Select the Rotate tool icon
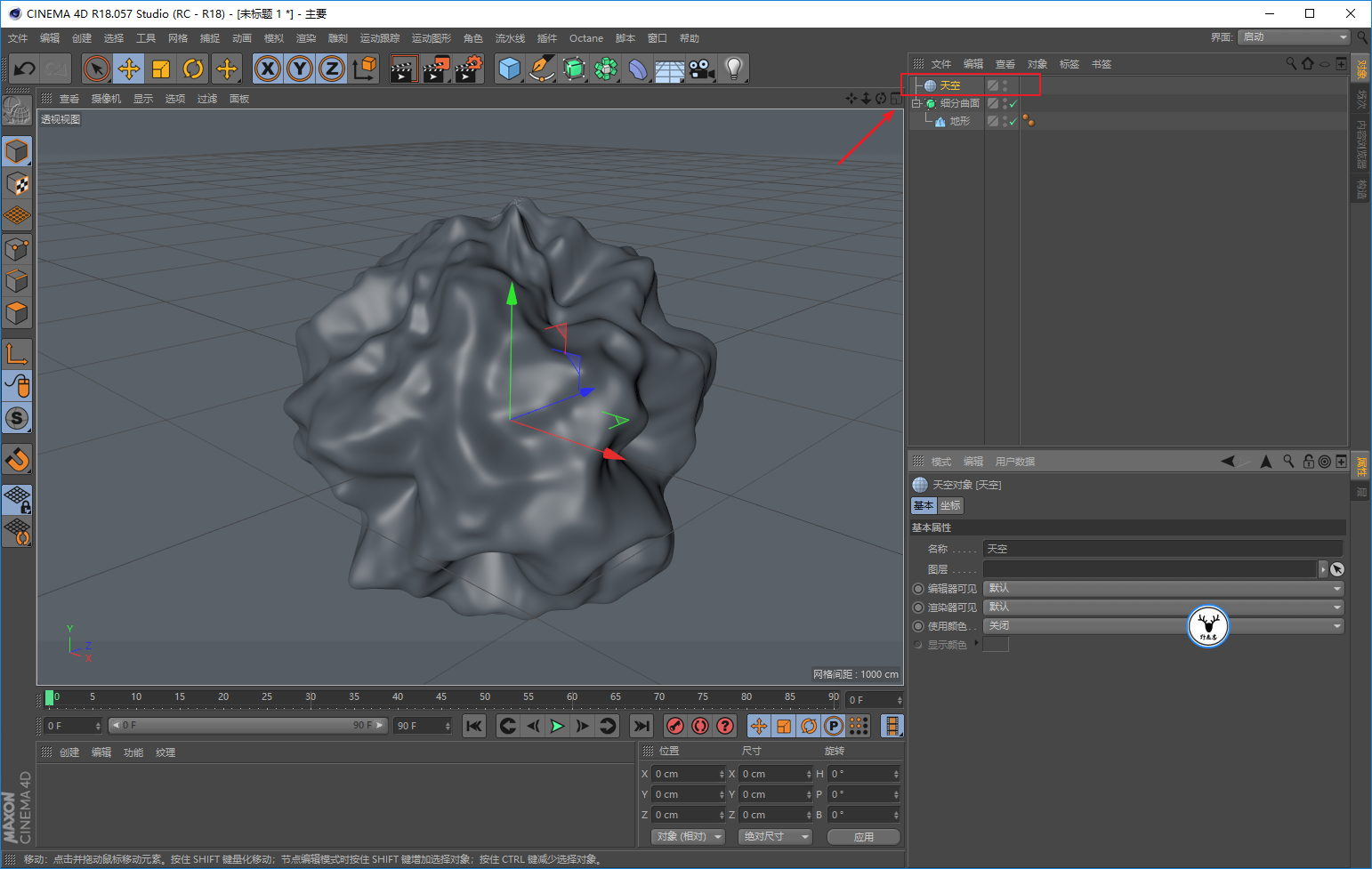This screenshot has height=869, width=1372. (193, 68)
